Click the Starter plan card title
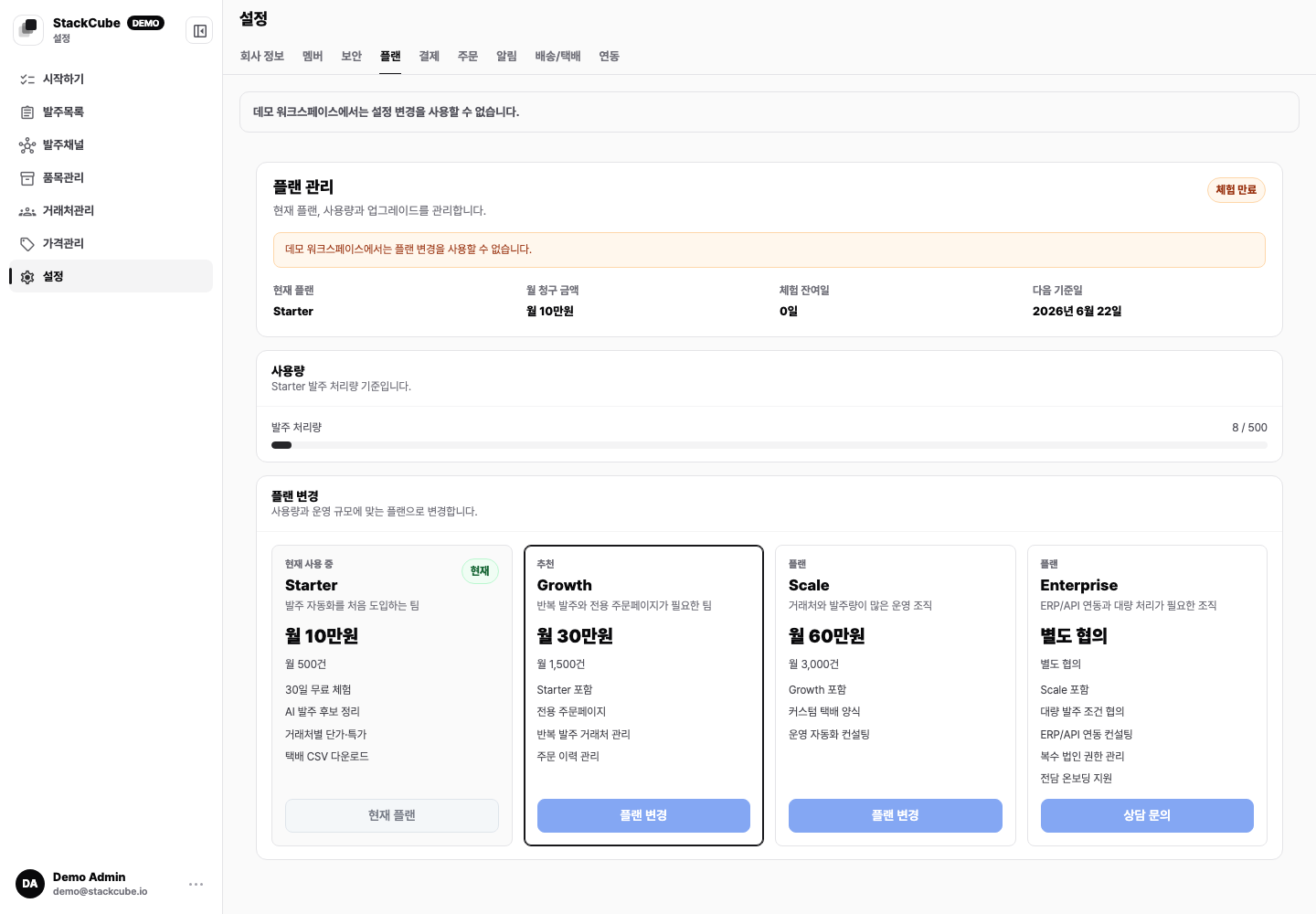Viewport: 1316px width, 914px height. click(x=312, y=586)
